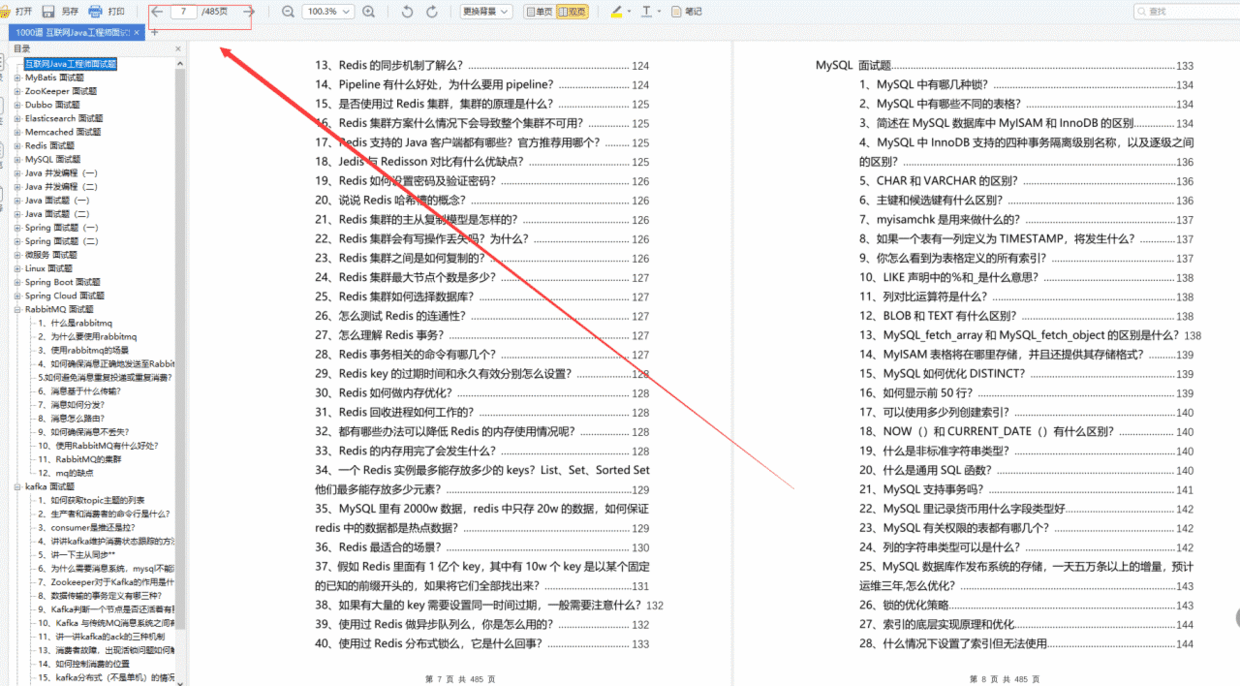This screenshot has height=686, width=1240.
Task: Select the Java 并发编程（一） outline entry
Action: (62, 173)
